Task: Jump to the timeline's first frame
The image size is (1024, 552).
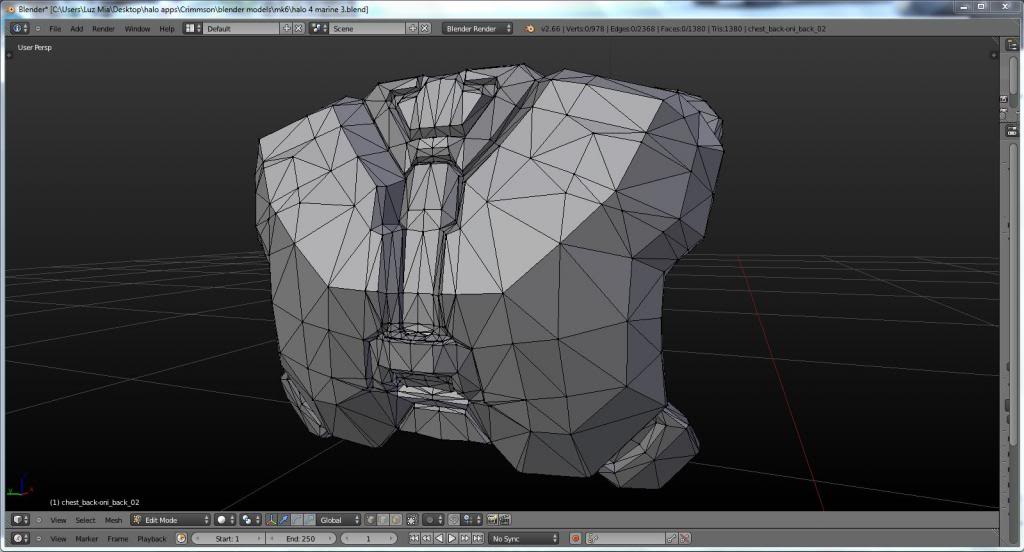Action: click(x=415, y=539)
